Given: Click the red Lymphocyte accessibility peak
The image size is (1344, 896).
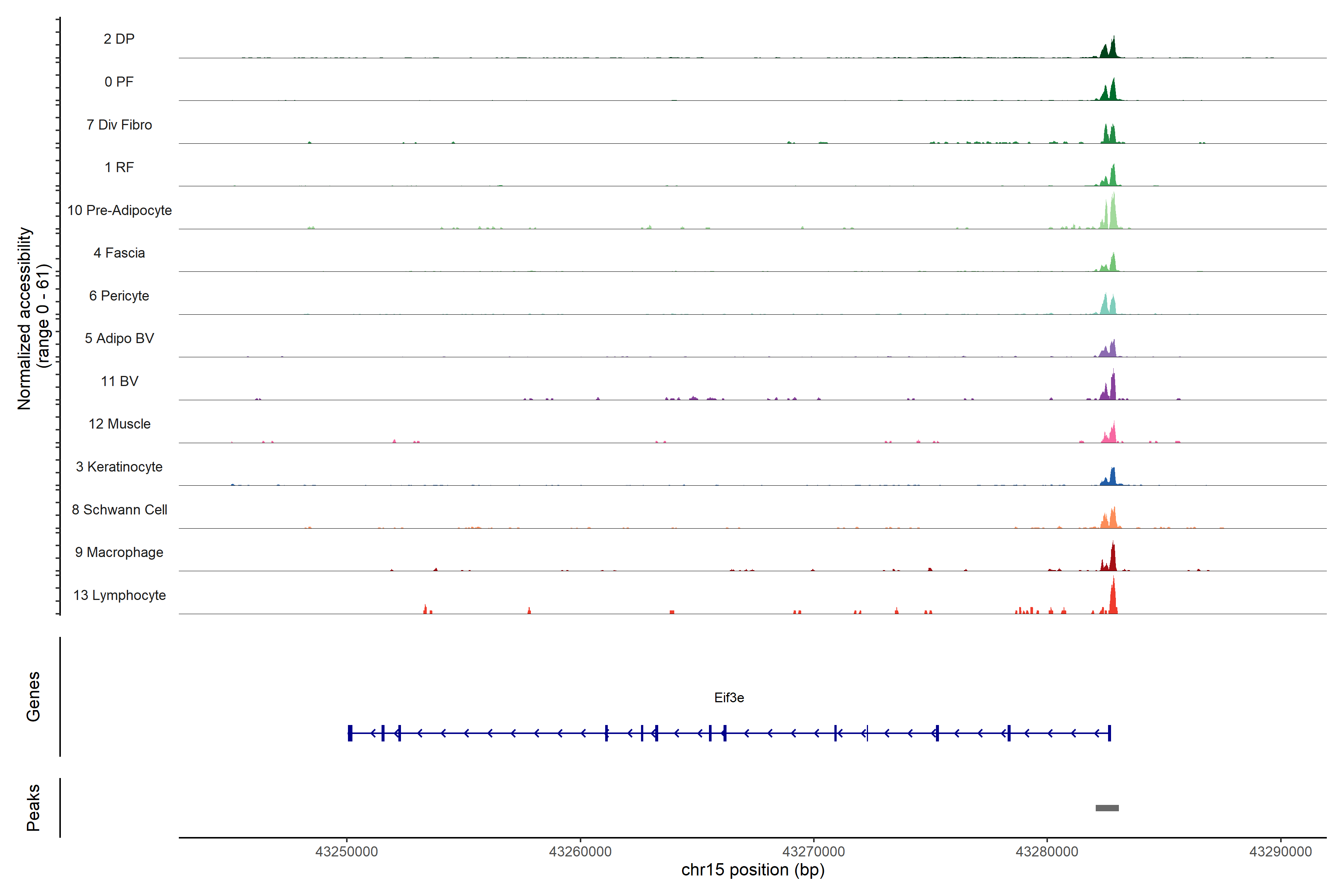Looking at the screenshot, I should tap(1113, 600).
